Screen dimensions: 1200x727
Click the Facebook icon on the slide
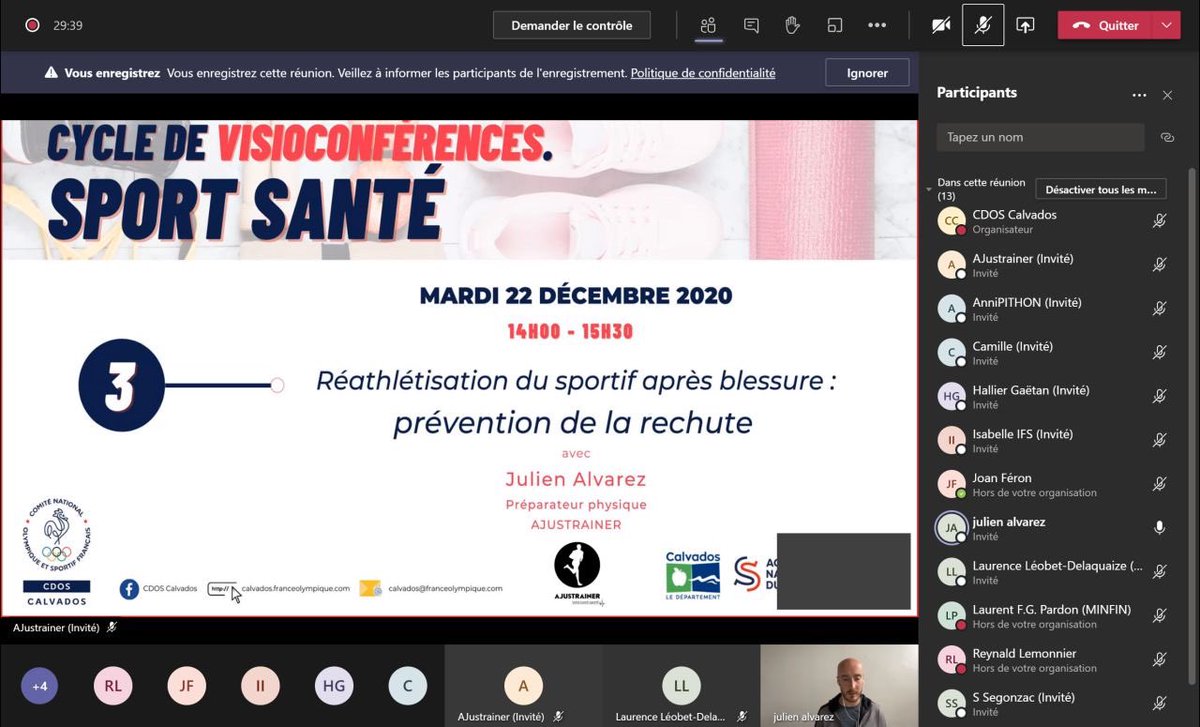click(x=129, y=589)
